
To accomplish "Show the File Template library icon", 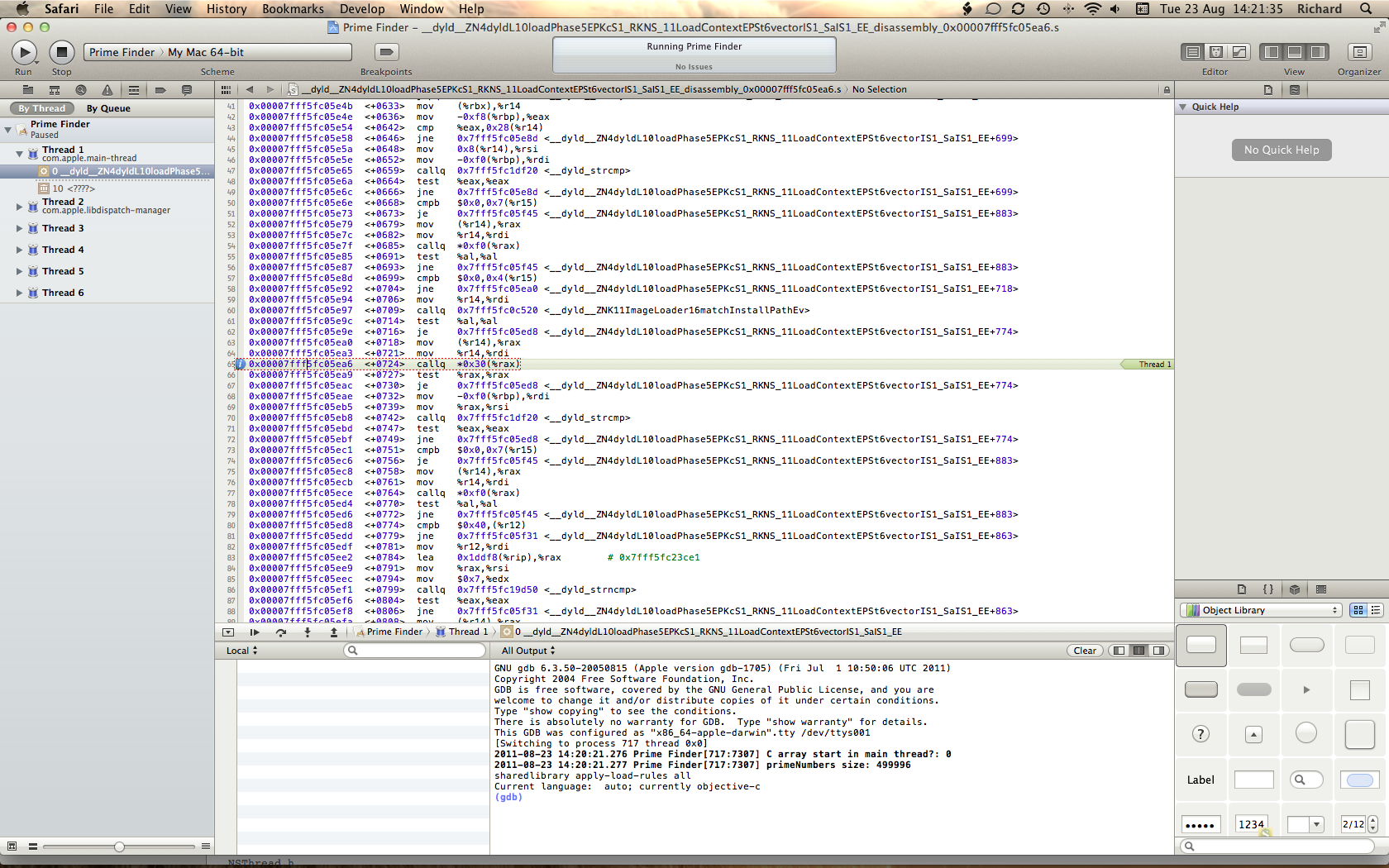I will pos(1242,589).
